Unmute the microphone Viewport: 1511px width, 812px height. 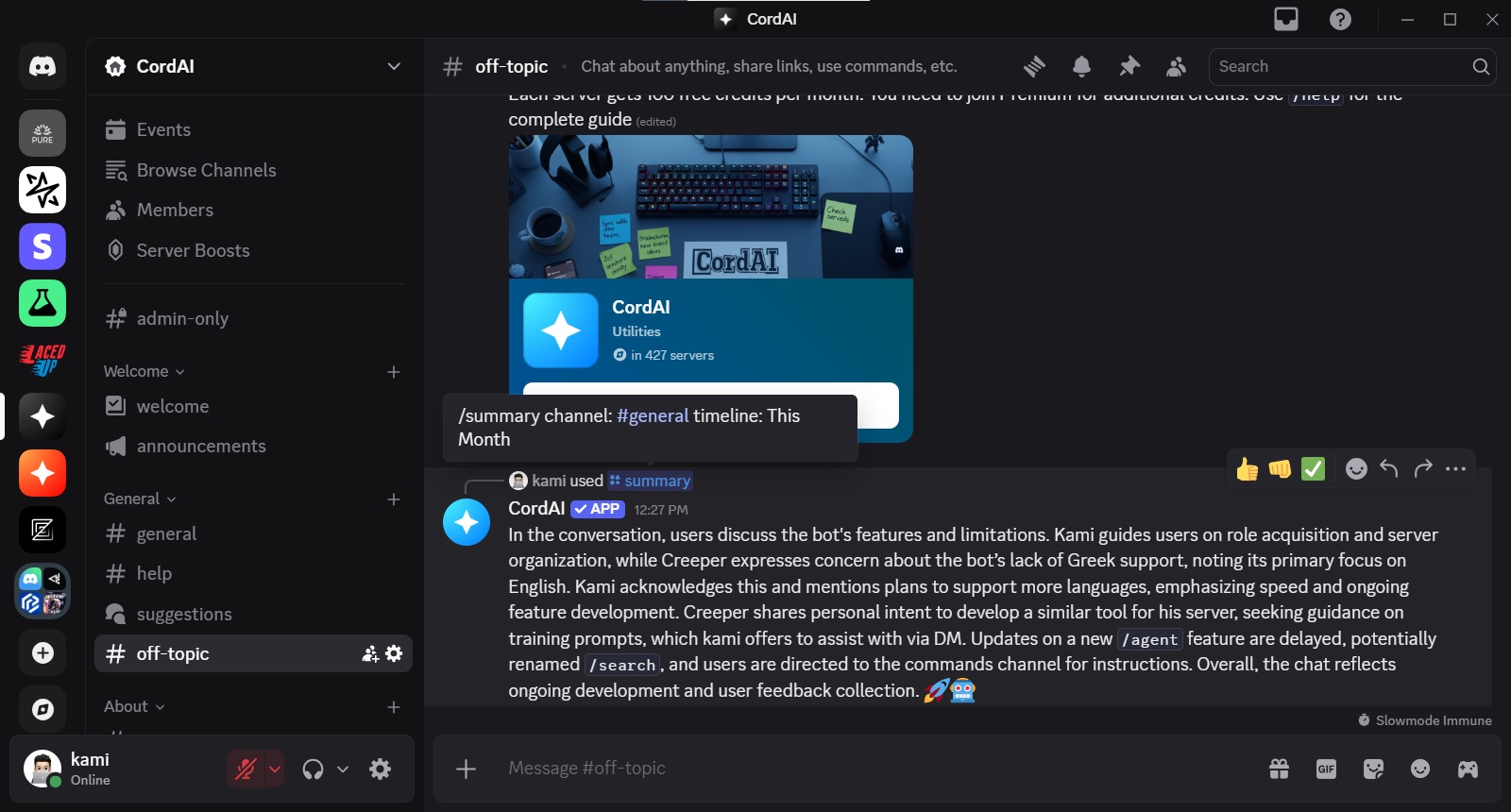246,769
